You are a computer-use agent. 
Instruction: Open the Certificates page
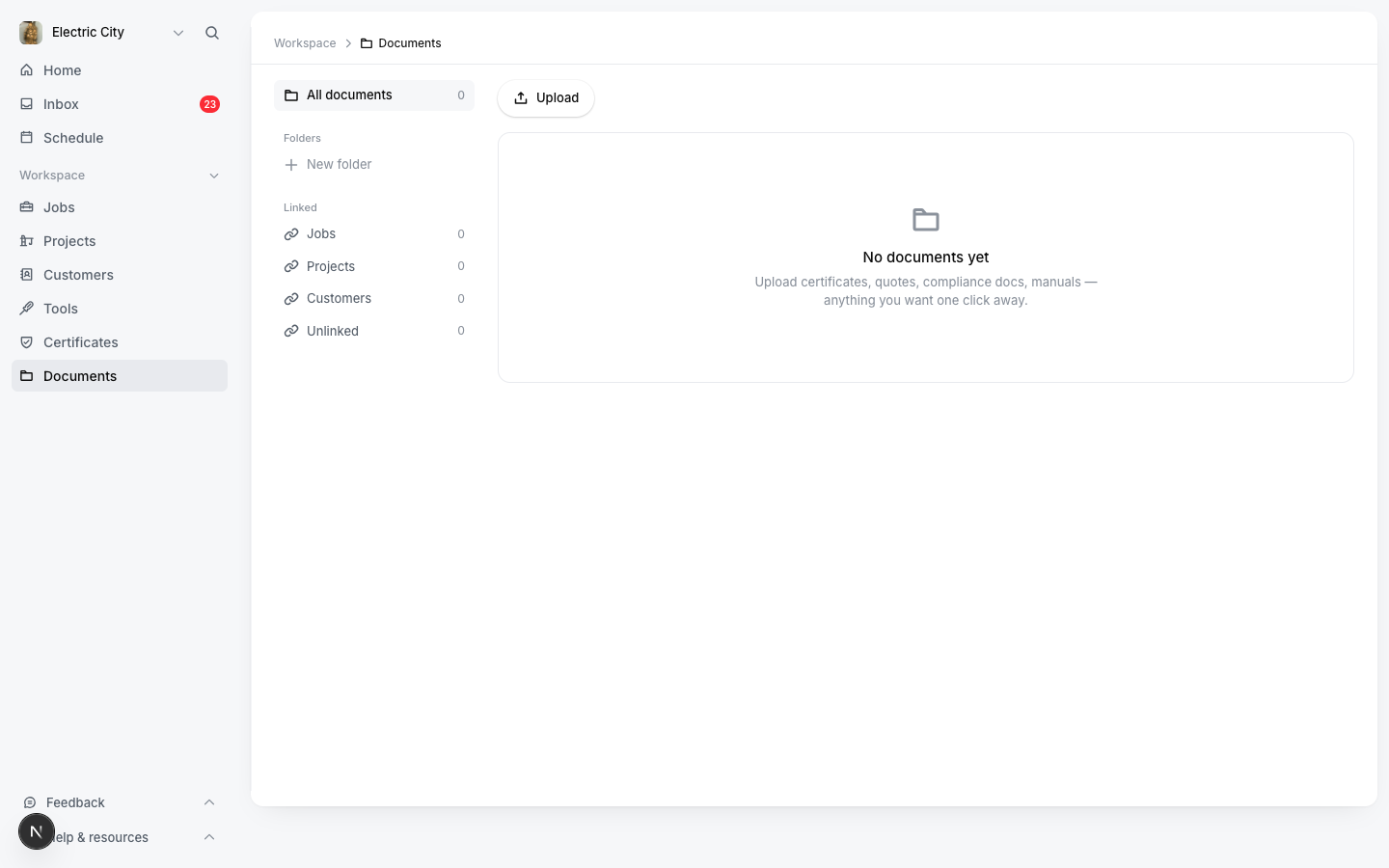pos(120,342)
